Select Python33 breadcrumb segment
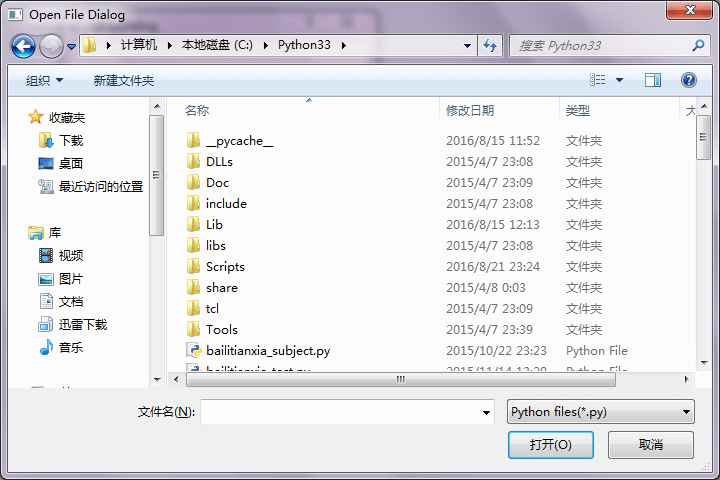The image size is (720, 480). pos(304,45)
